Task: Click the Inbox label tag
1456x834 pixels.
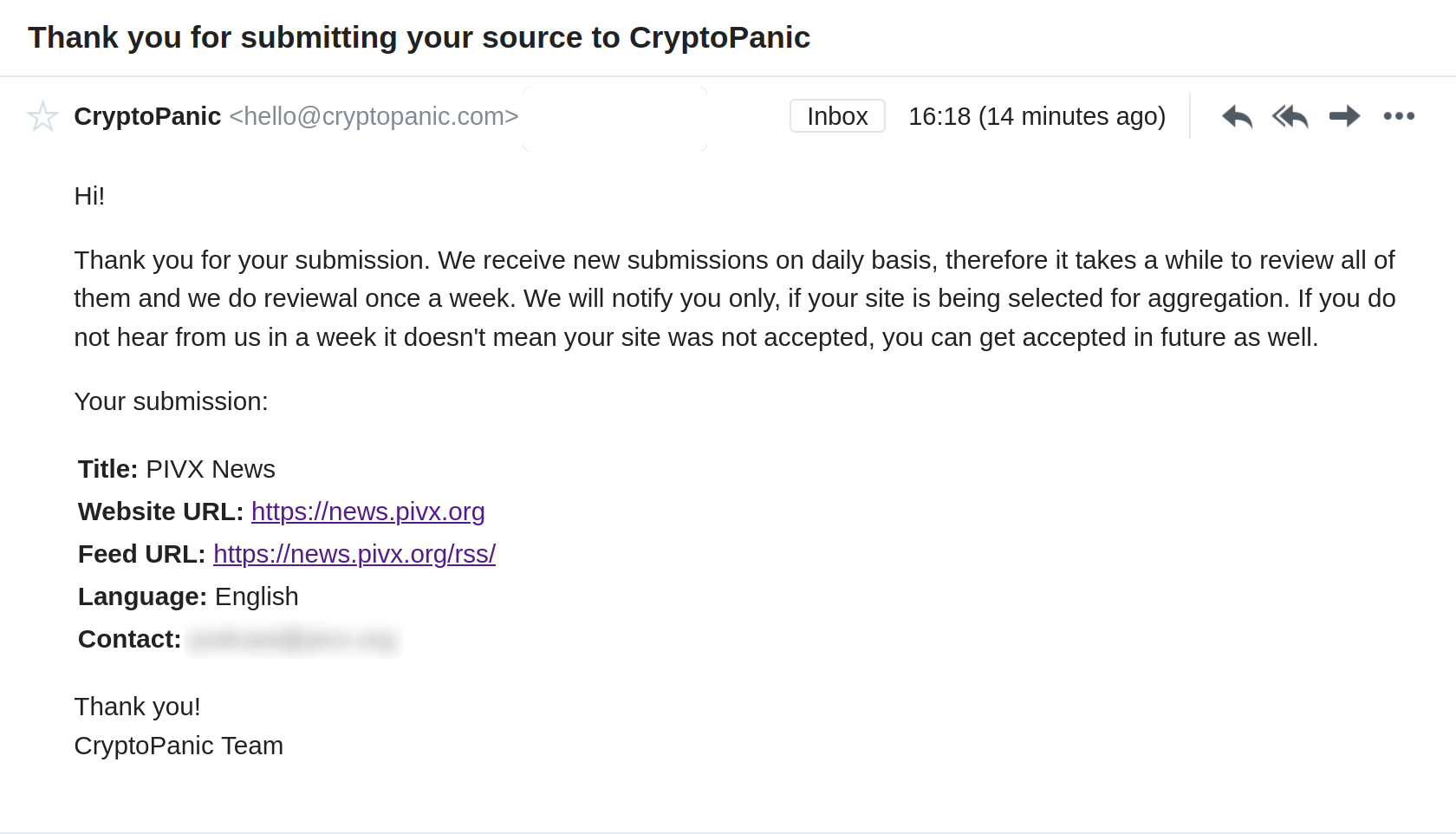Action: click(837, 116)
